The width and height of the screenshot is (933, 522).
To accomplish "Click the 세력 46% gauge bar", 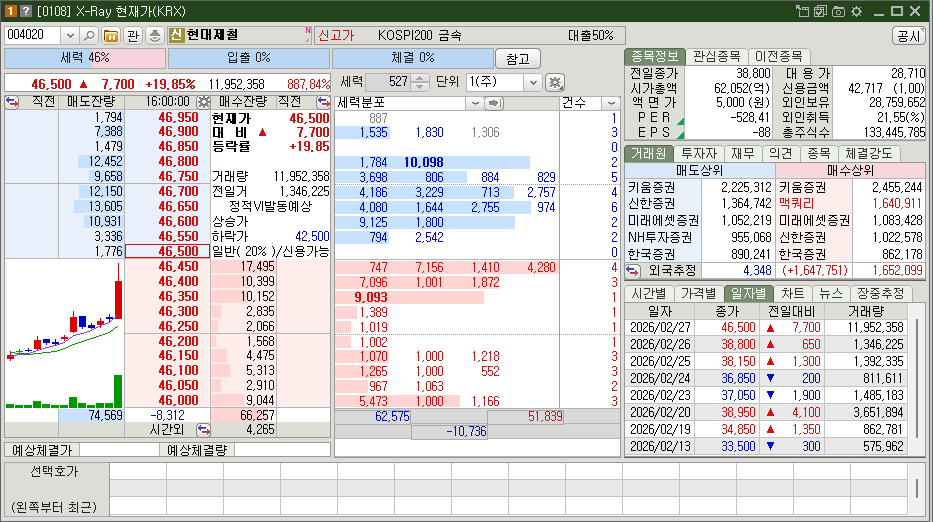I will pyautogui.click(x=85, y=58).
